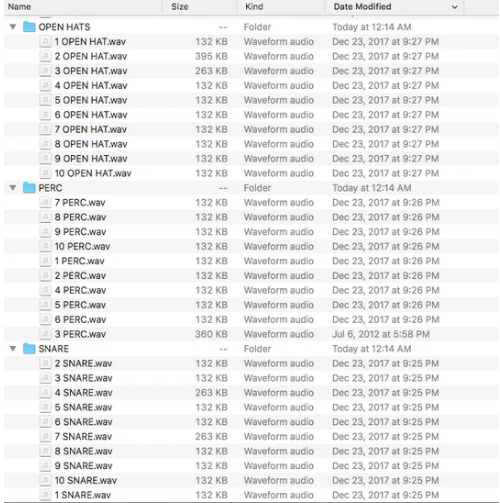Click the 395 KB size of 2 OPEN HAT.wav

pyautogui.click(x=211, y=56)
